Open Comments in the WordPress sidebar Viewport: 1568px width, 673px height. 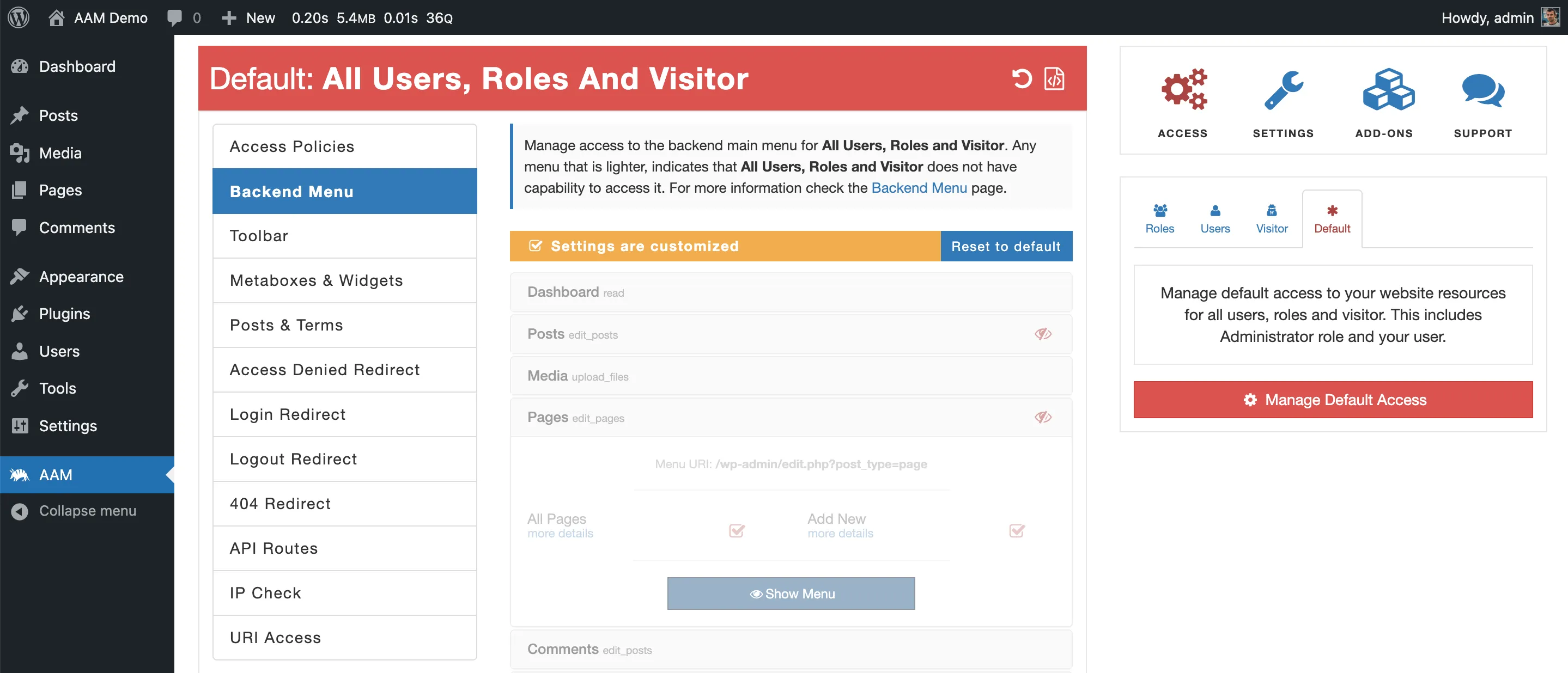[87, 228]
